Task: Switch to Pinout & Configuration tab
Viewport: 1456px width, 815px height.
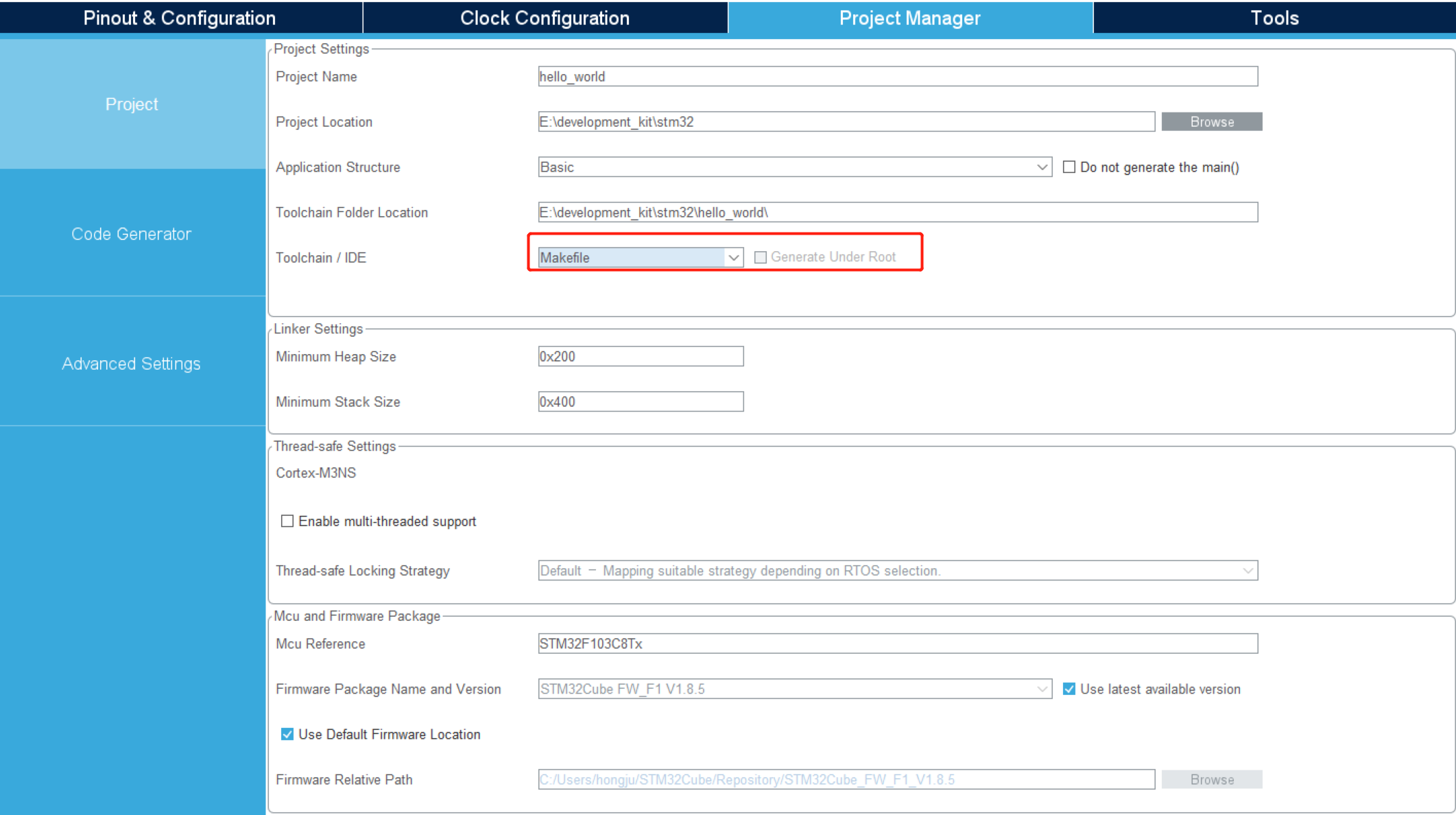Action: [x=180, y=18]
